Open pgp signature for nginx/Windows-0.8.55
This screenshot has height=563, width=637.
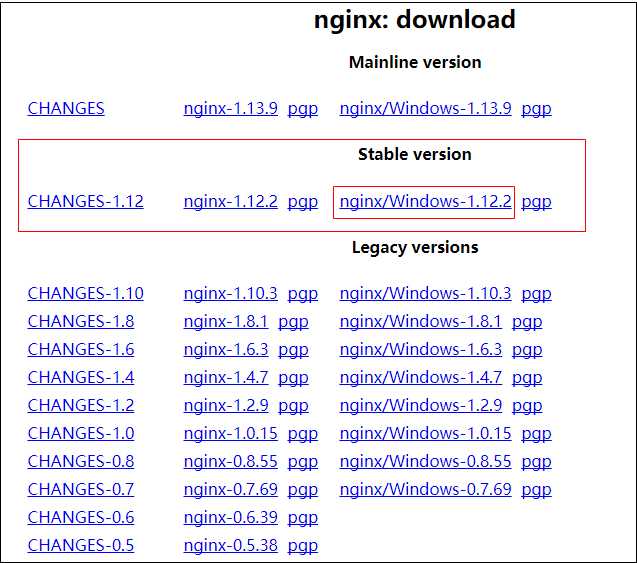click(536, 462)
